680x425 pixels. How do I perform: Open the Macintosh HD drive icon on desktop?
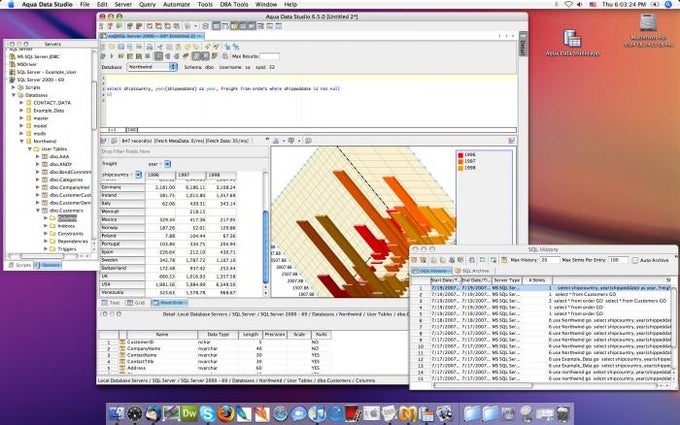(648, 23)
